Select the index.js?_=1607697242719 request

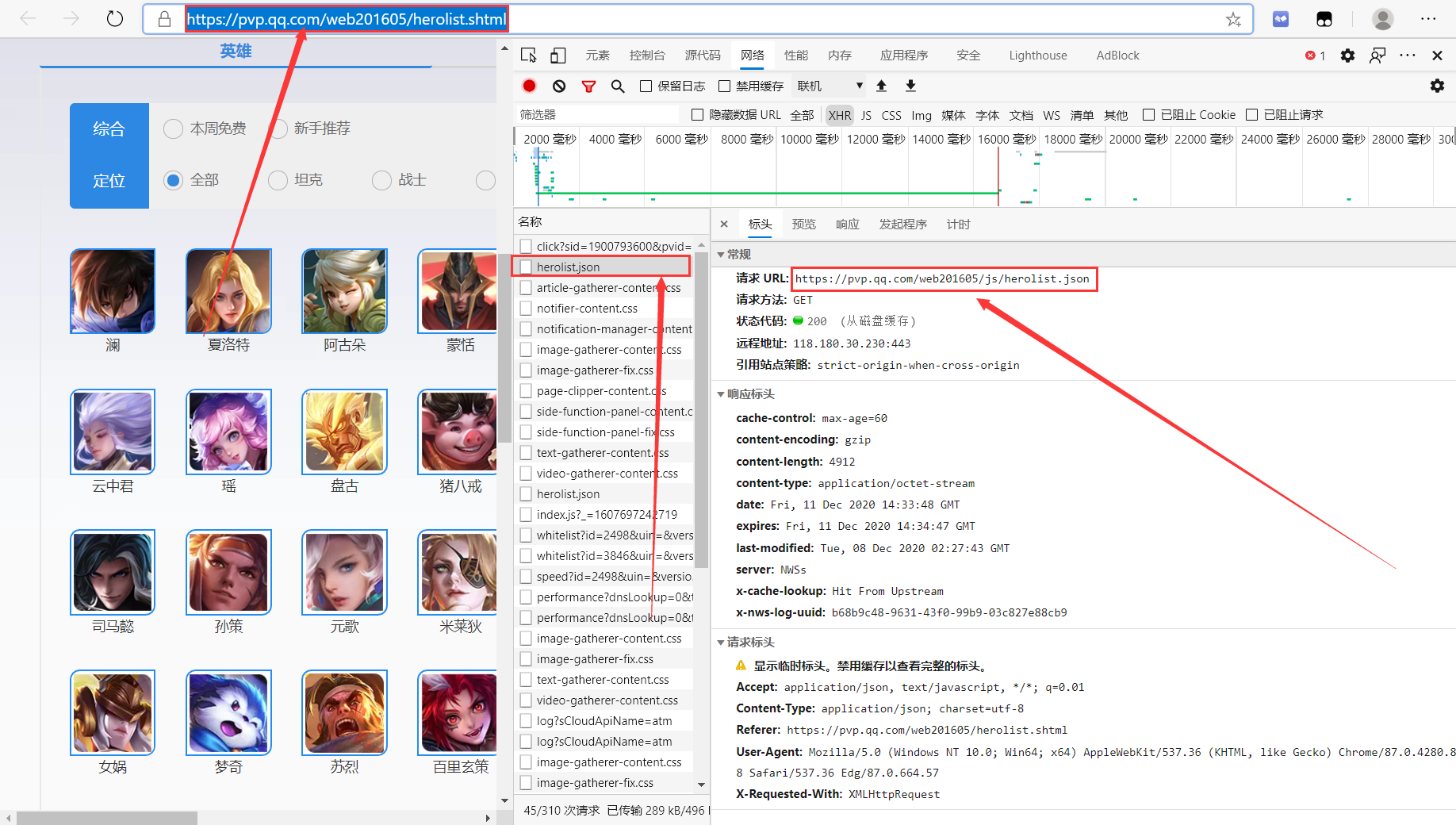pyautogui.click(x=603, y=515)
